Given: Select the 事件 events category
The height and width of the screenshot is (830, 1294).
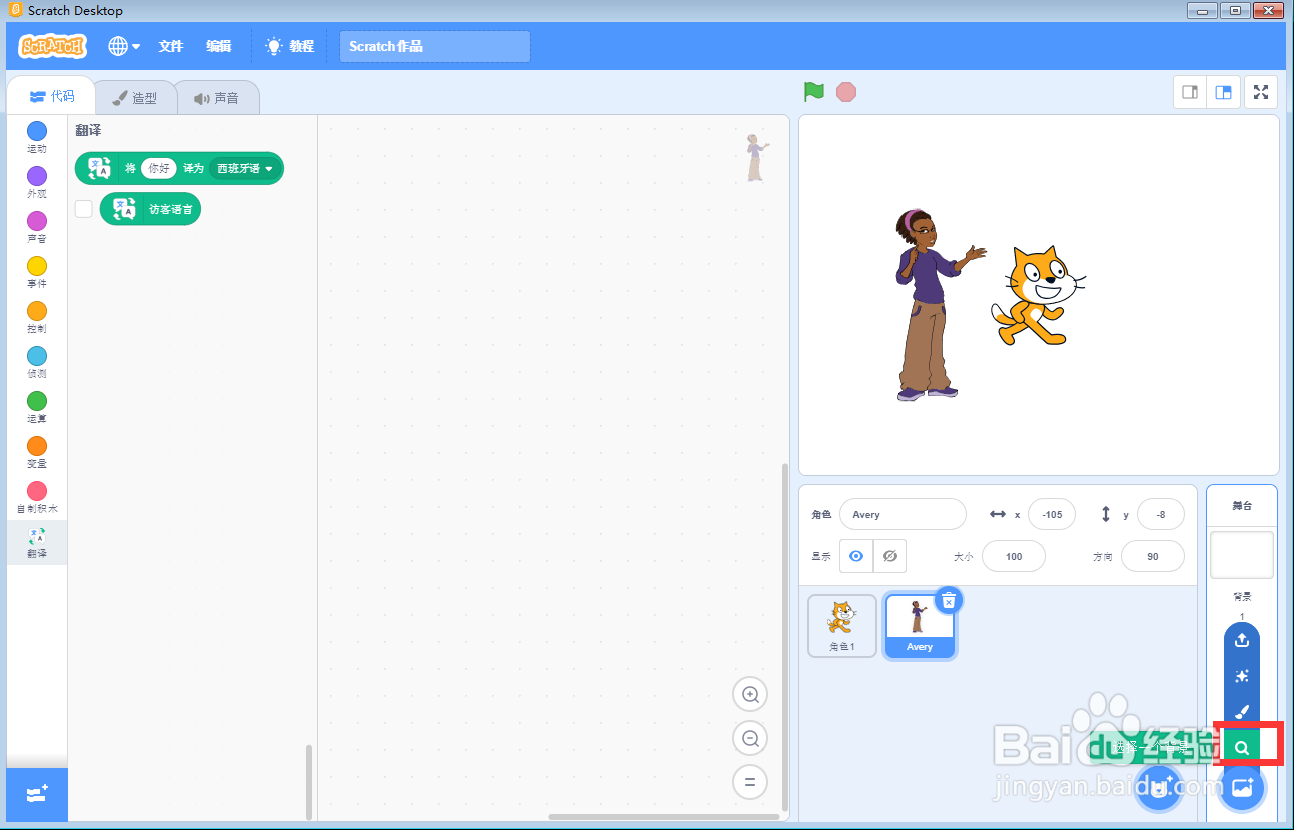Looking at the screenshot, I should (x=37, y=273).
